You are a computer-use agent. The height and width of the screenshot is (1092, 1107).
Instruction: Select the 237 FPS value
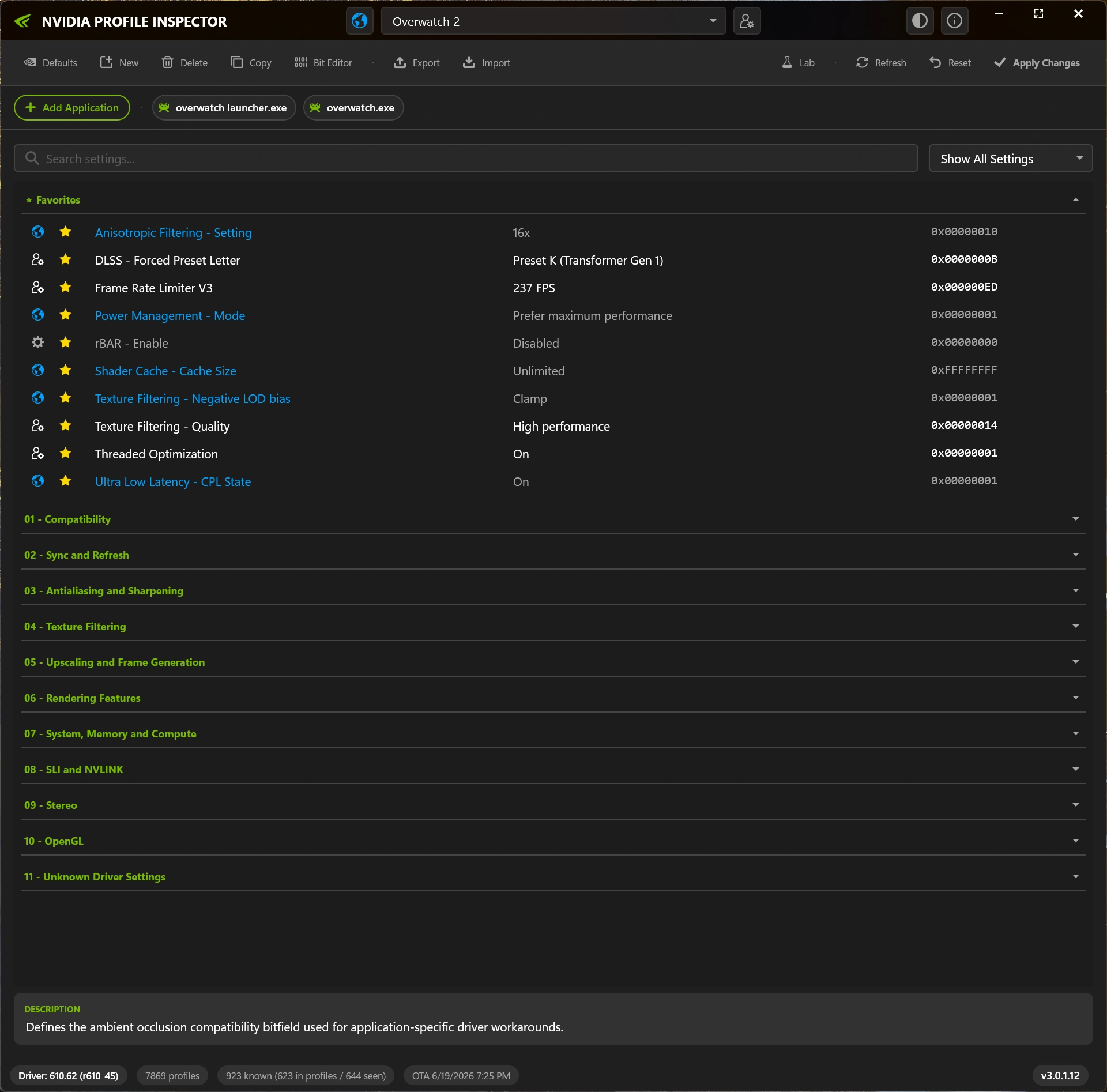(x=534, y=288)
